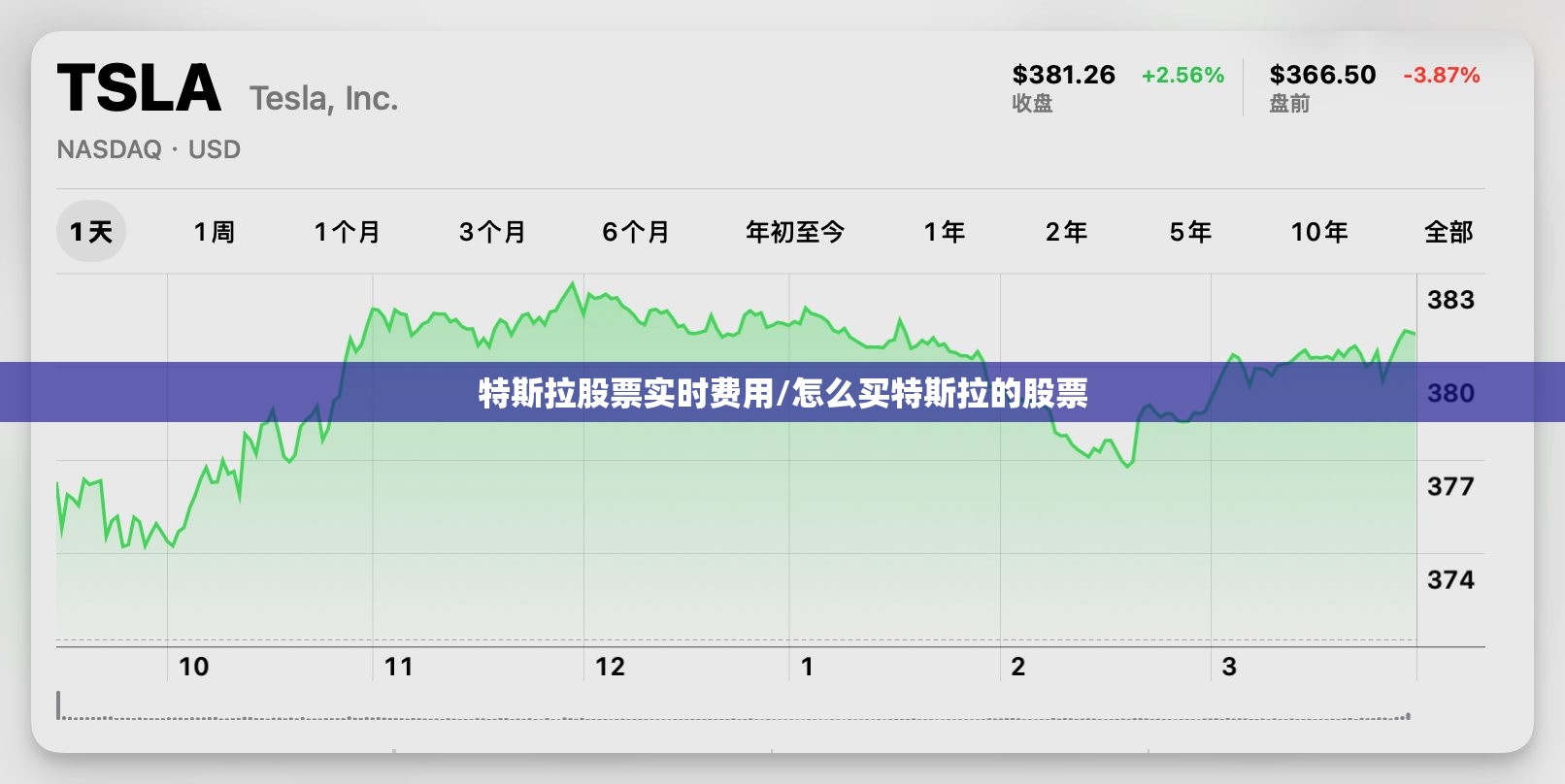This screenshot has width=1565, height=784.
Task: Click the 374 y-axis label
Action: pyautogui.click(x=1450, y=579)
